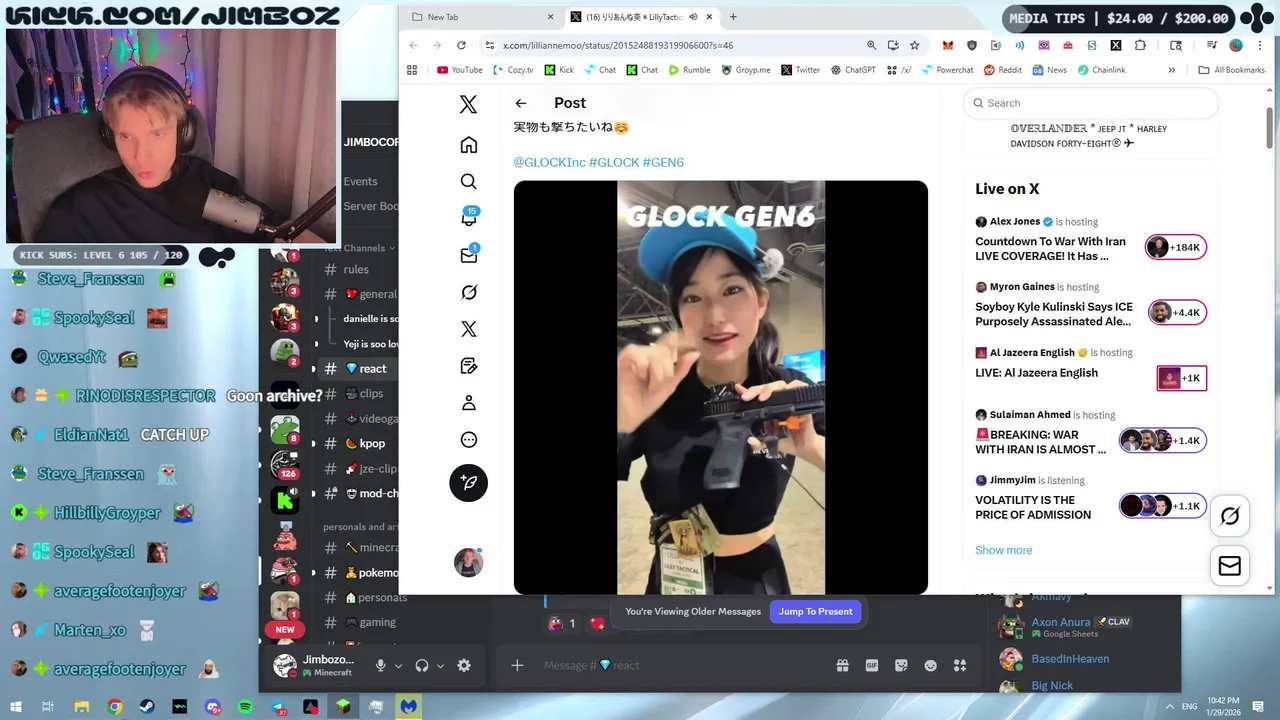1280x720 pixels.
Task: Open YouTube bookmark
Action: pos(460,70)
